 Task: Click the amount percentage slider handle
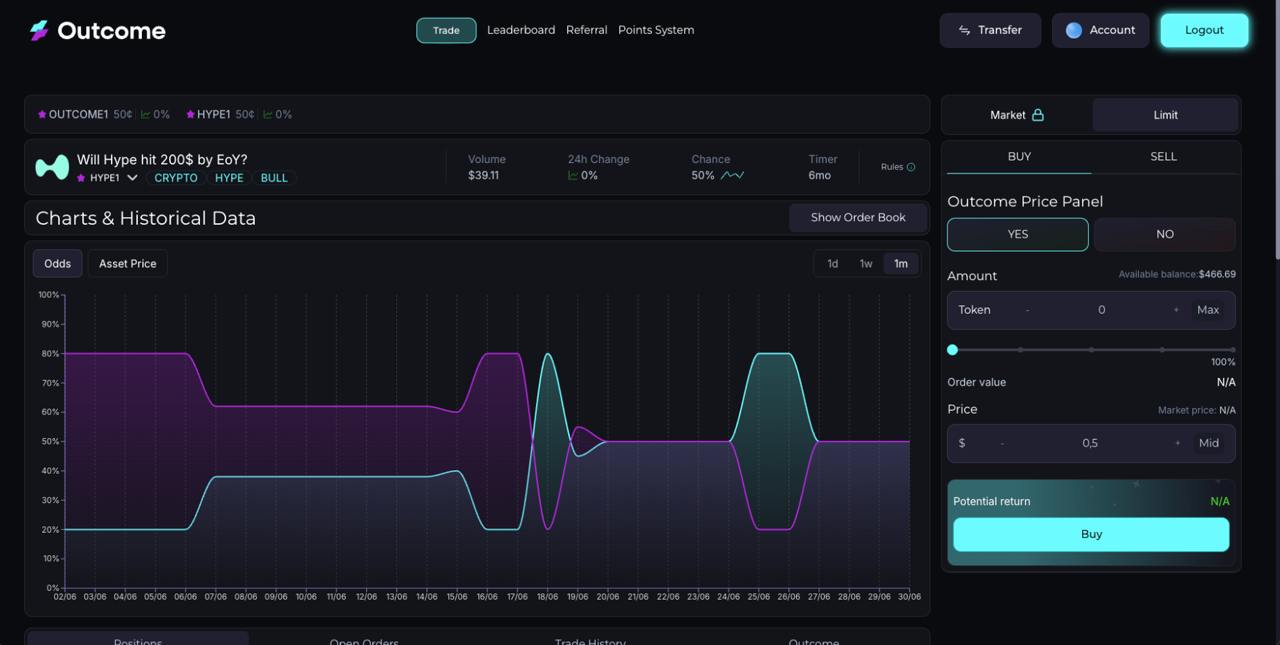click(952, 350)
